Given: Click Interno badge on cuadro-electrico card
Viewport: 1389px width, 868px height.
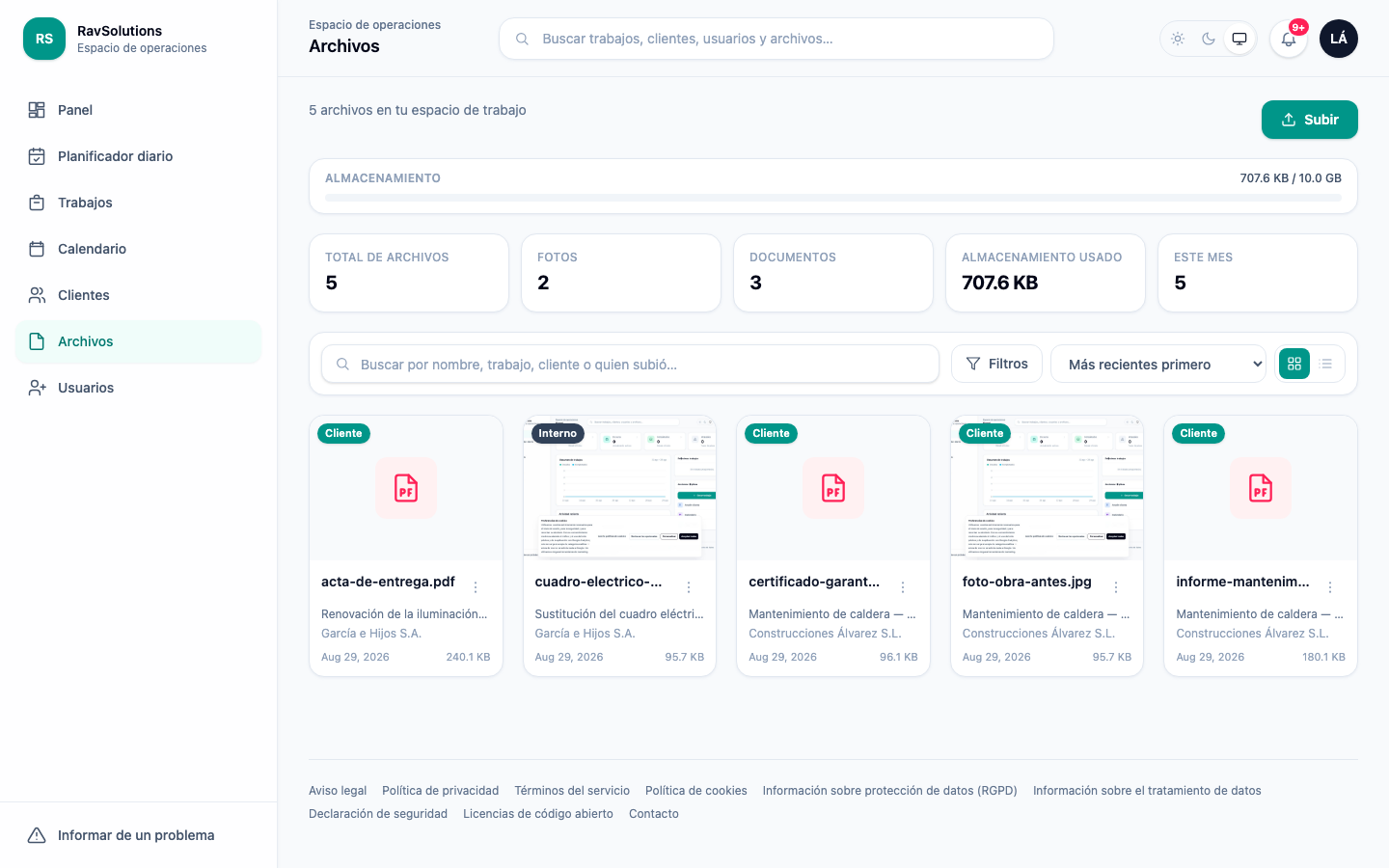Looking at the screenshot, I should (x=558, y=433).
